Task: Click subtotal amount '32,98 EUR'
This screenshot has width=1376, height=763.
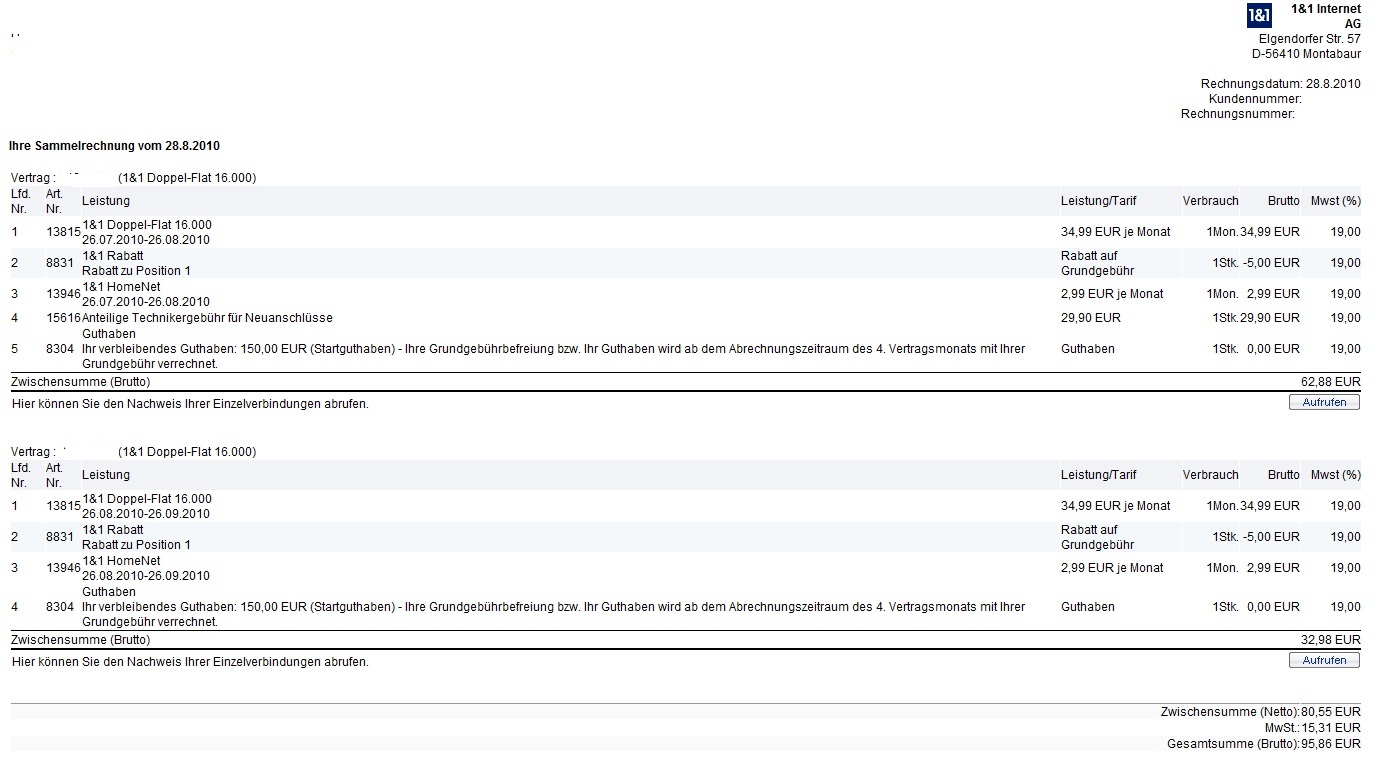Action: coord(1331,640)
